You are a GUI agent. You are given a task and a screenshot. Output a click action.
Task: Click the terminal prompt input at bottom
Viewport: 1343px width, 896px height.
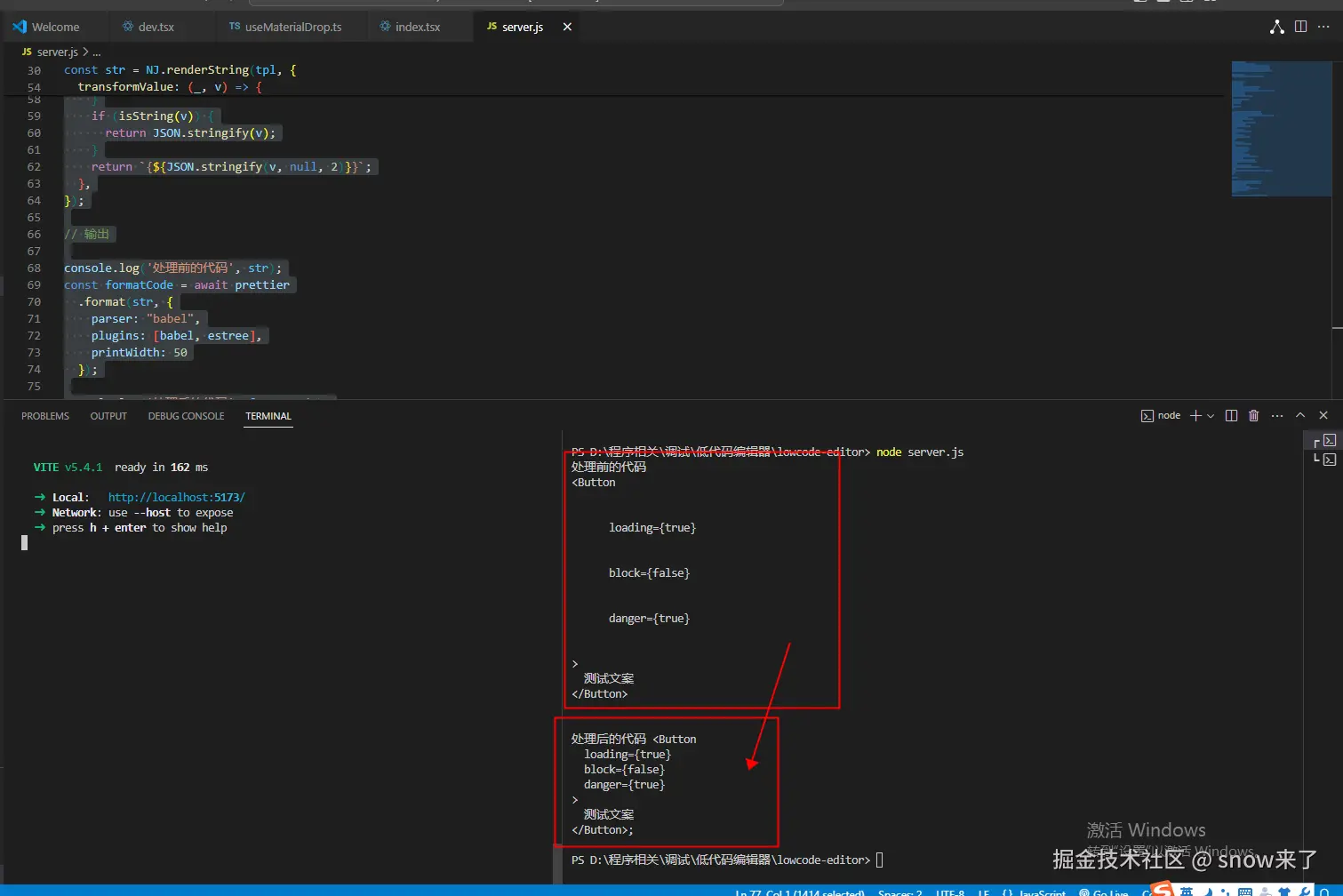coord(880,860)
